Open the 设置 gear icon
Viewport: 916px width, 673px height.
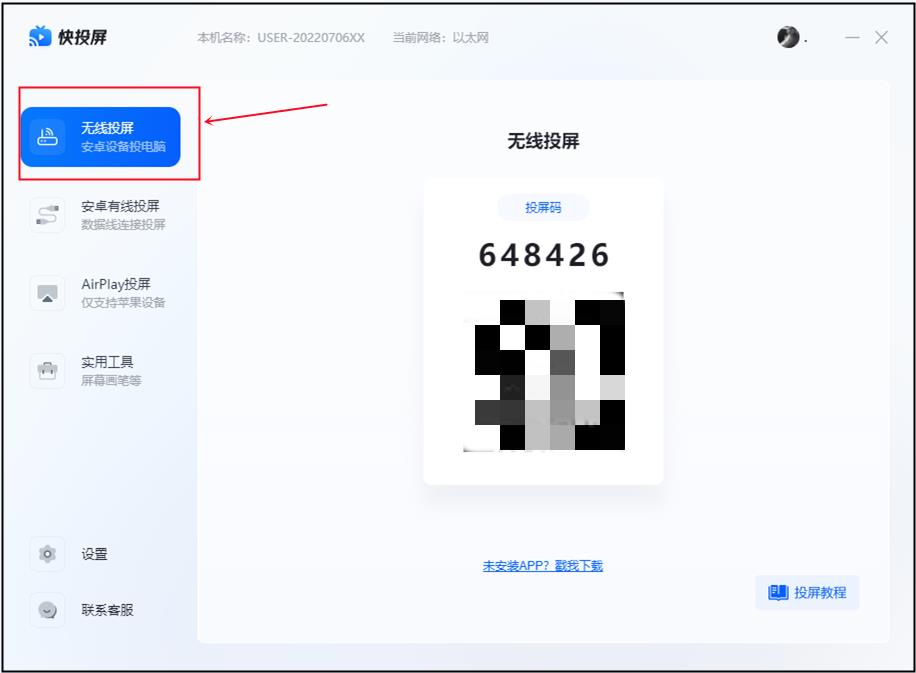pos(47,554)
